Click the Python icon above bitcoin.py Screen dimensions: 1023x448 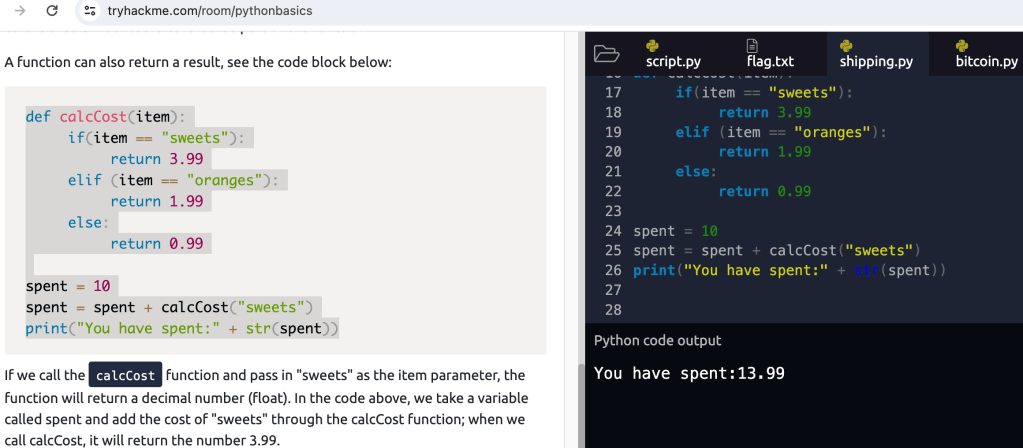(x=962, y=45)
